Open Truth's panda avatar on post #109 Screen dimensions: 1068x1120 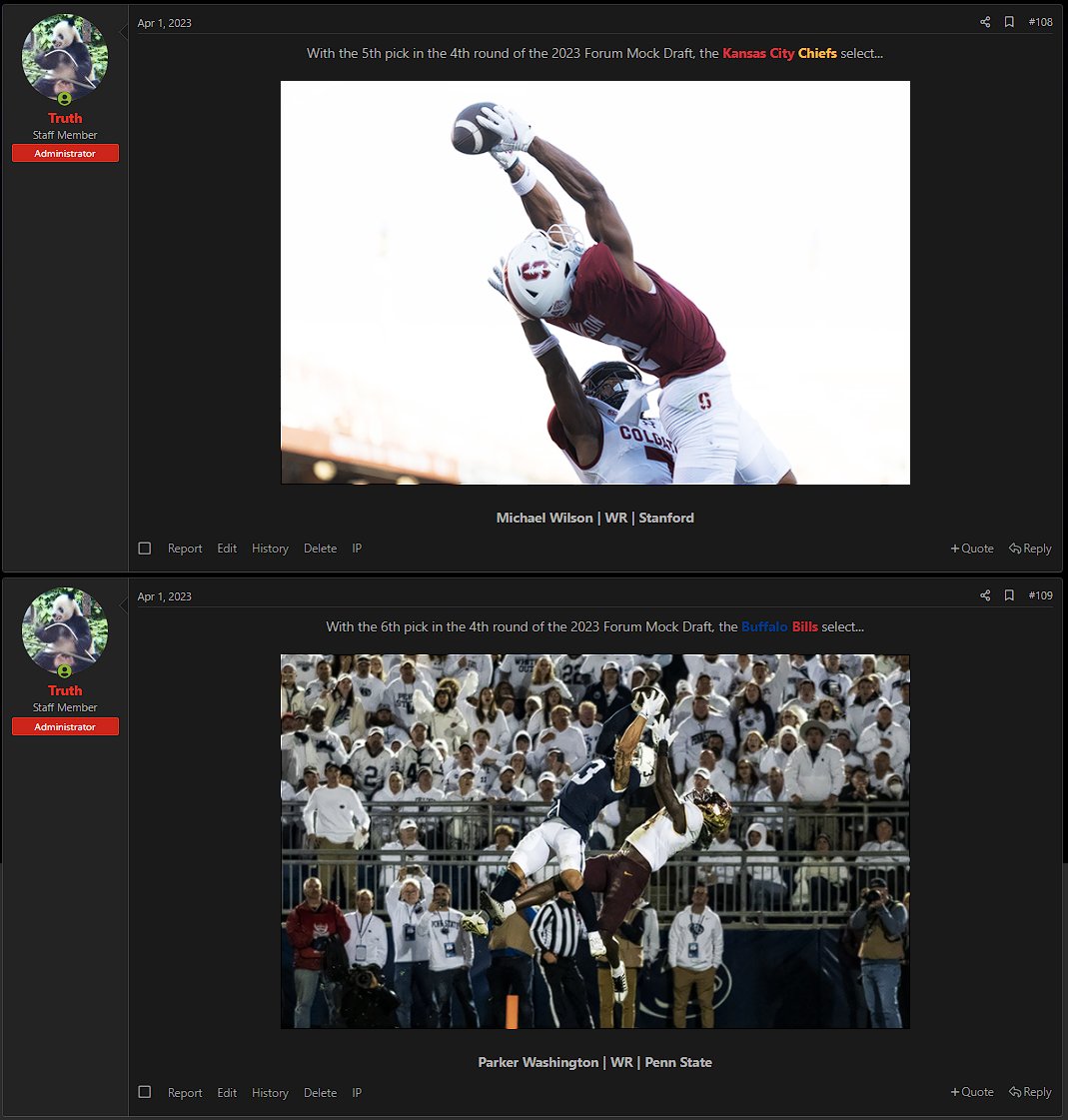tap(65, 630)
